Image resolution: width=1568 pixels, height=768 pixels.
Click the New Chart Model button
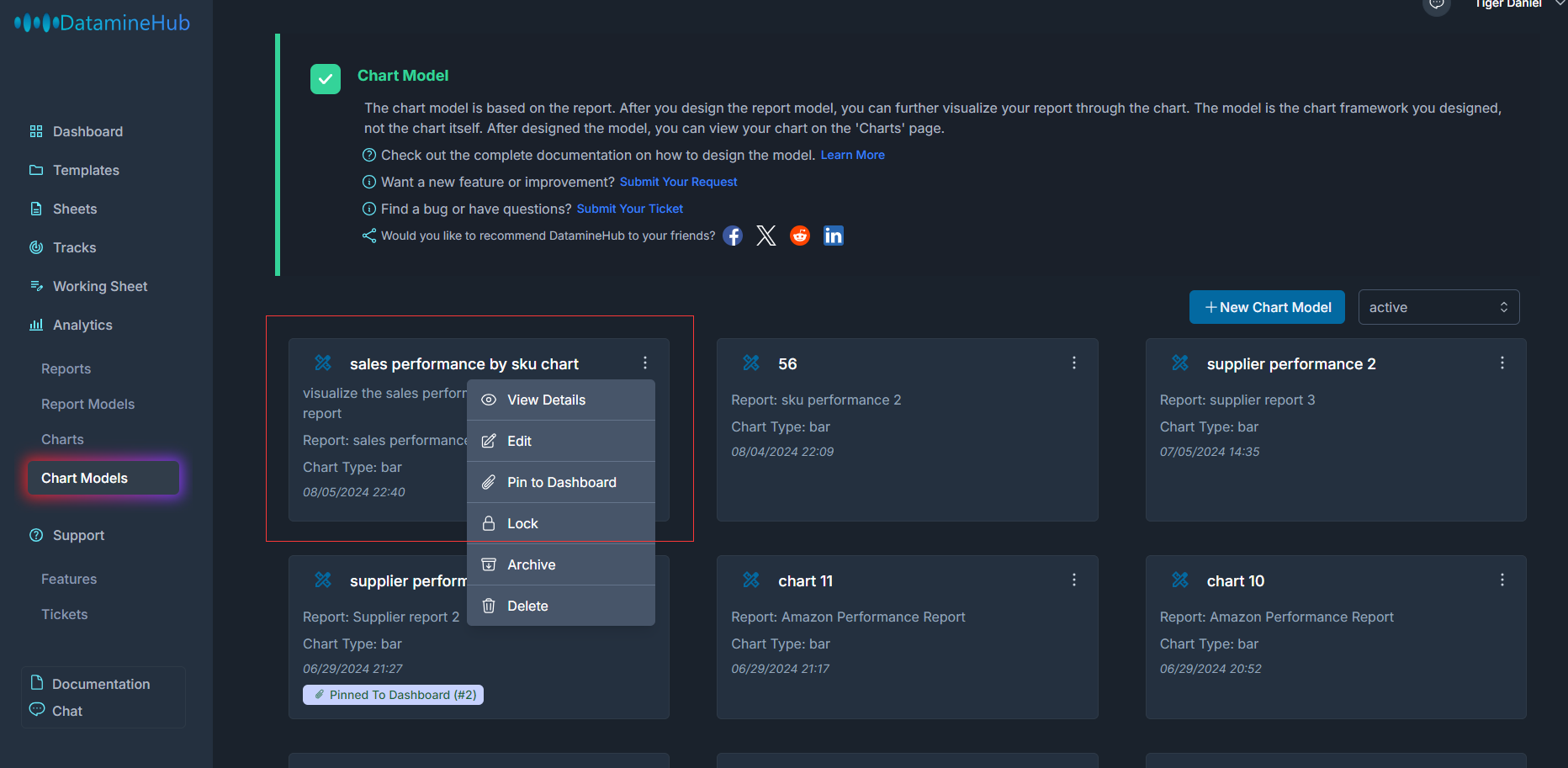pyautogui.click(x=1267, y=307)
